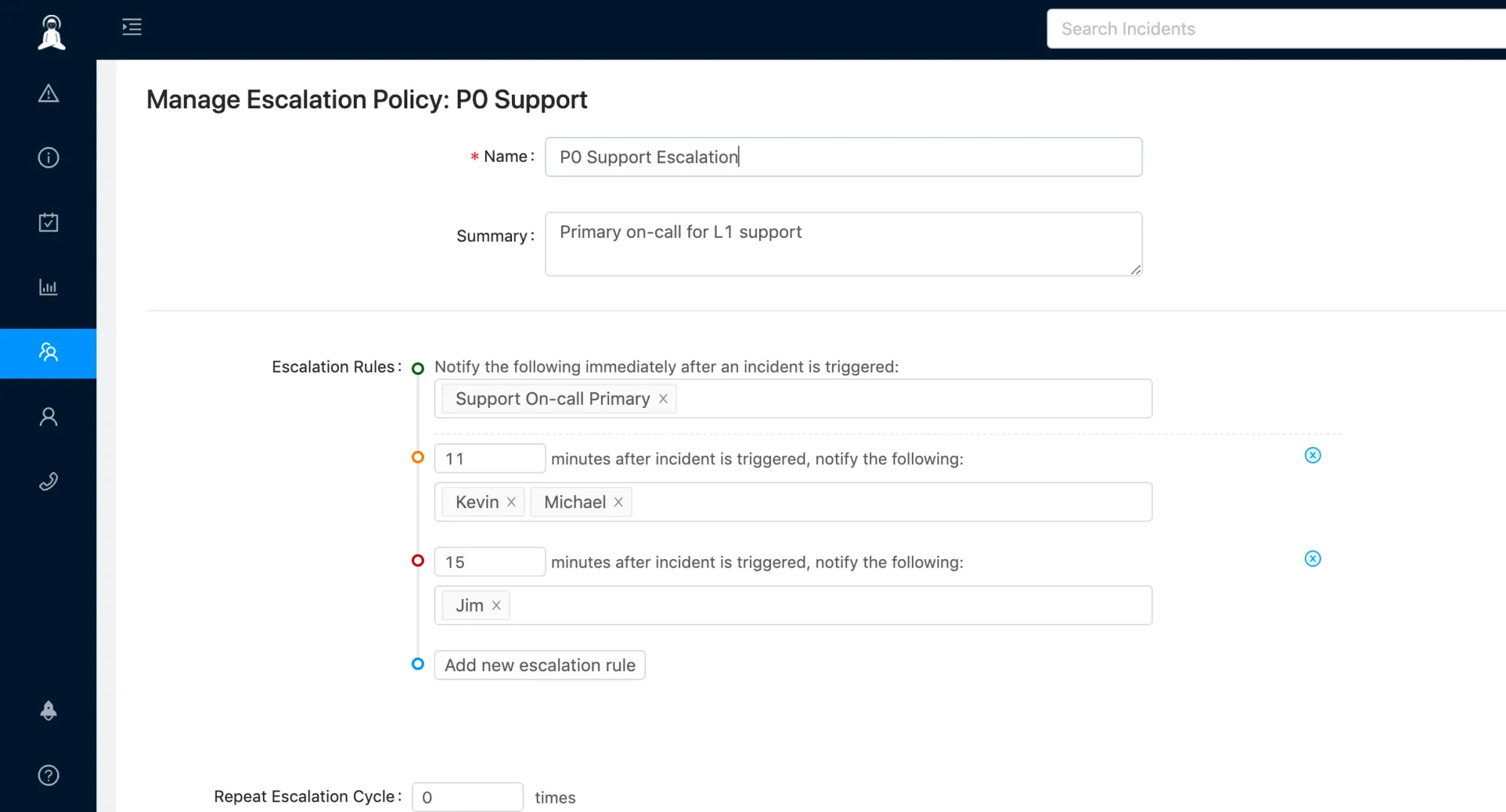Image resolution: width=1506 pixels, height=812 pixels.
Task: Click the Jim tag label
Action: click(x=469, y=605)
